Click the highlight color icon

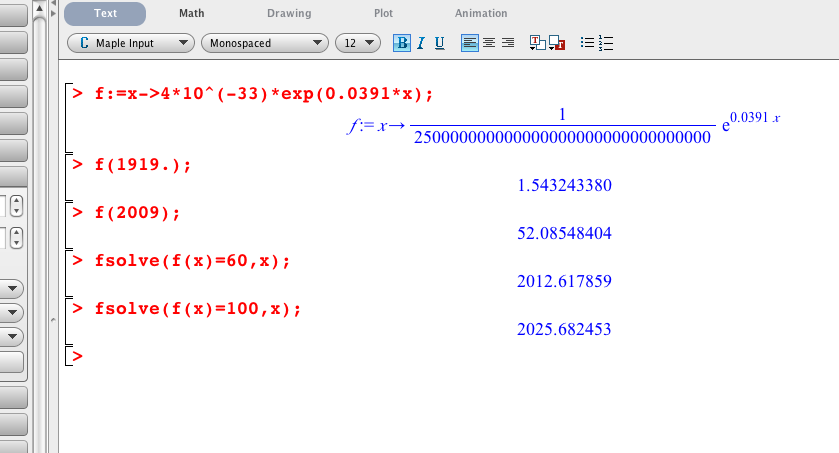click(557, 43)
